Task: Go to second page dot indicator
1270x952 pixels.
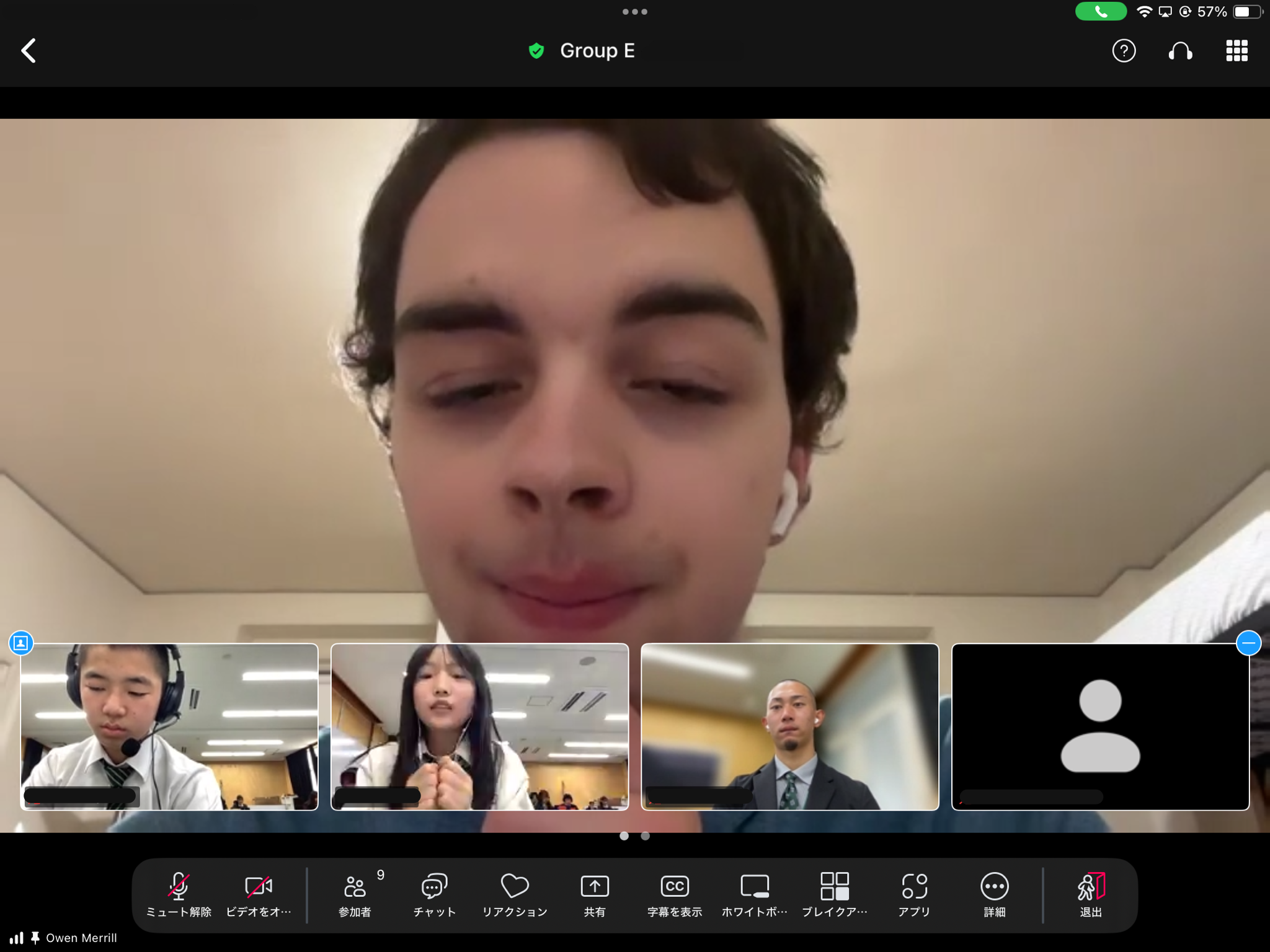Action: pyautogui.click(x=645, y=836)
